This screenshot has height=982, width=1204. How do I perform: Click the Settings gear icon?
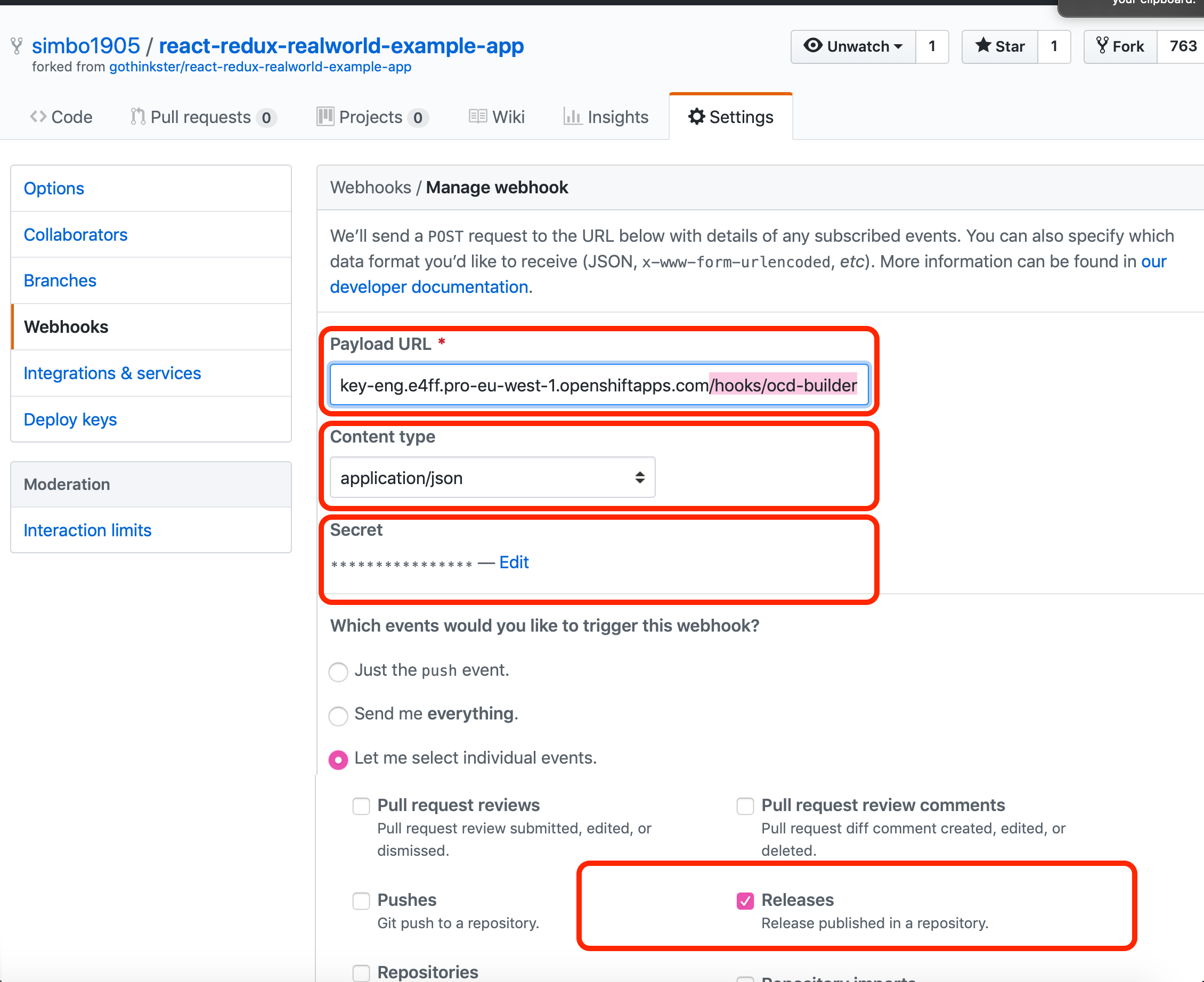point(696,117)
